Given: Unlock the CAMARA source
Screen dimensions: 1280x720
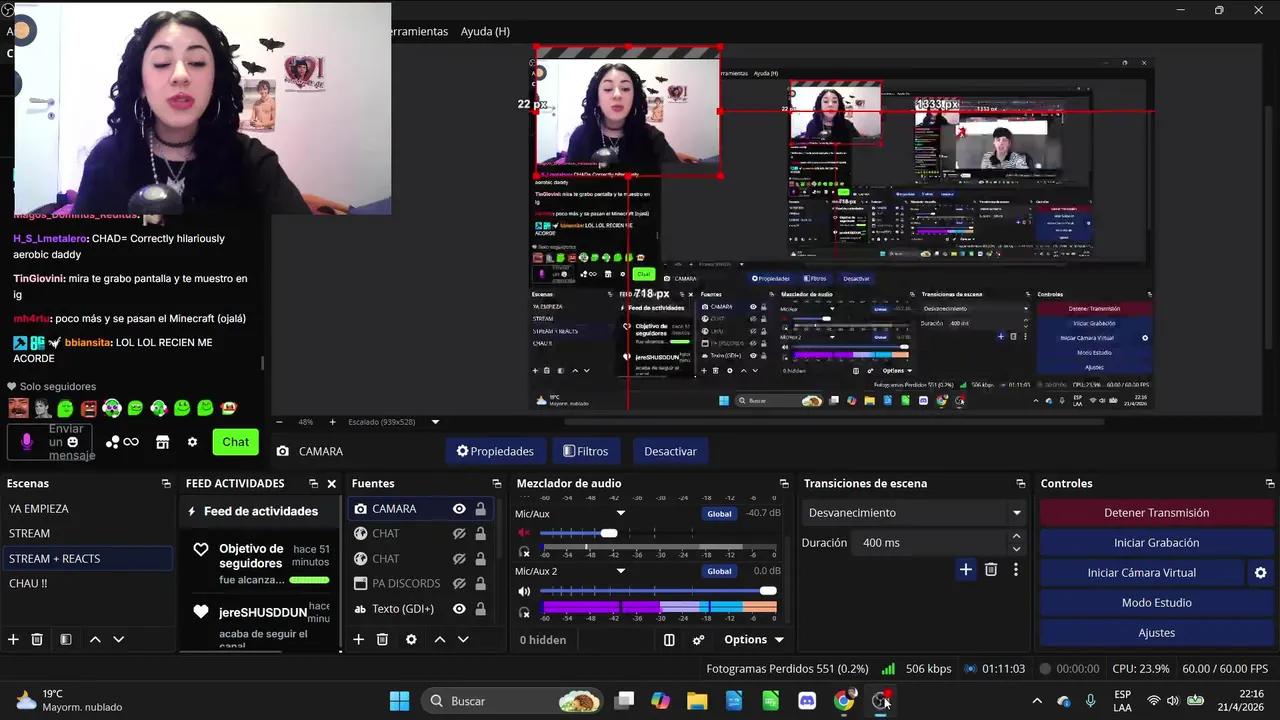Looking at the screenshot, I should [480, 509].
